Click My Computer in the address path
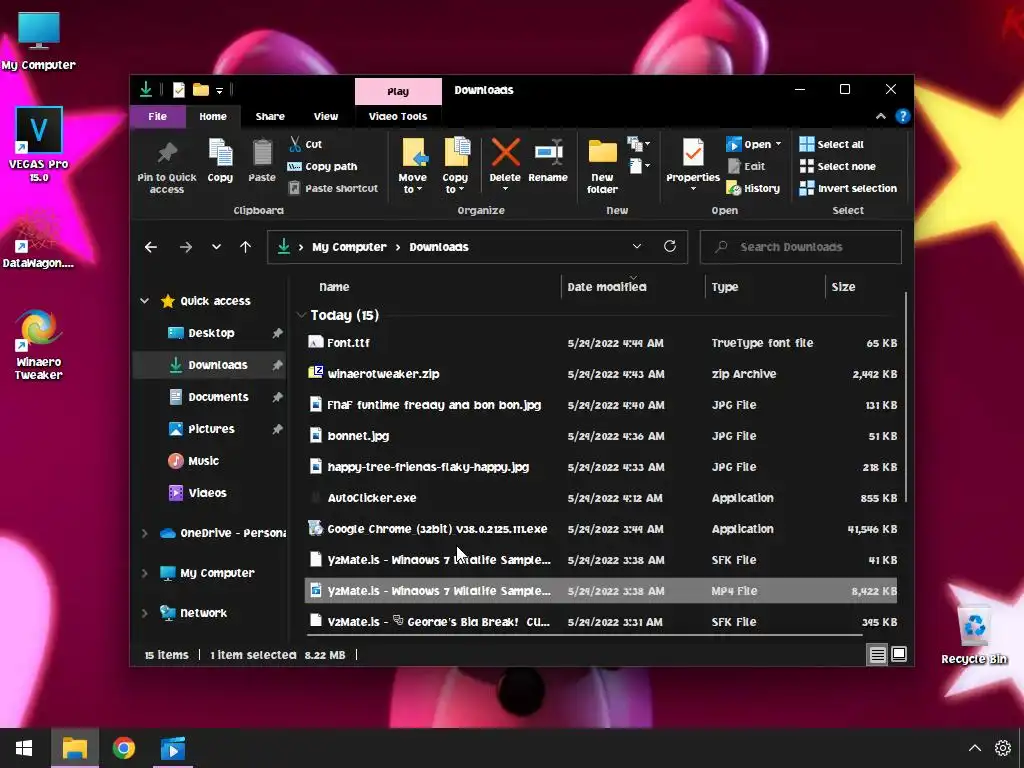Image resolution: width=1024 pixels, height=768 pixels. point(349,247)
